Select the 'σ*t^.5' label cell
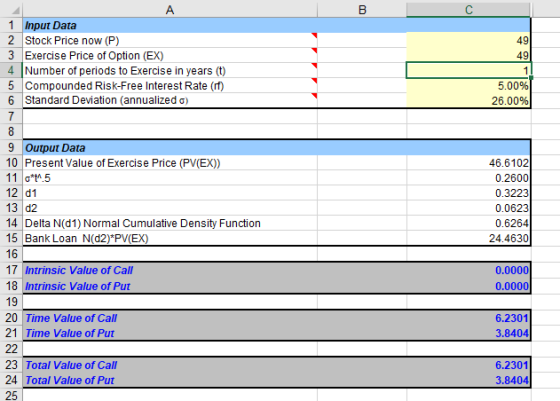Screen dimensions: 560x401 (x=170, y=178)
